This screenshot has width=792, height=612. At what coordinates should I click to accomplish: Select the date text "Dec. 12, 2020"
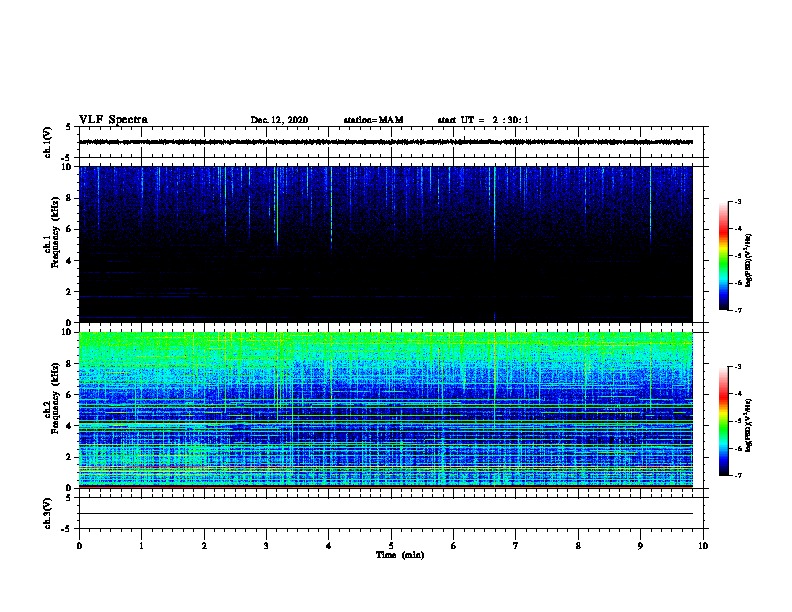click(279, 120)
